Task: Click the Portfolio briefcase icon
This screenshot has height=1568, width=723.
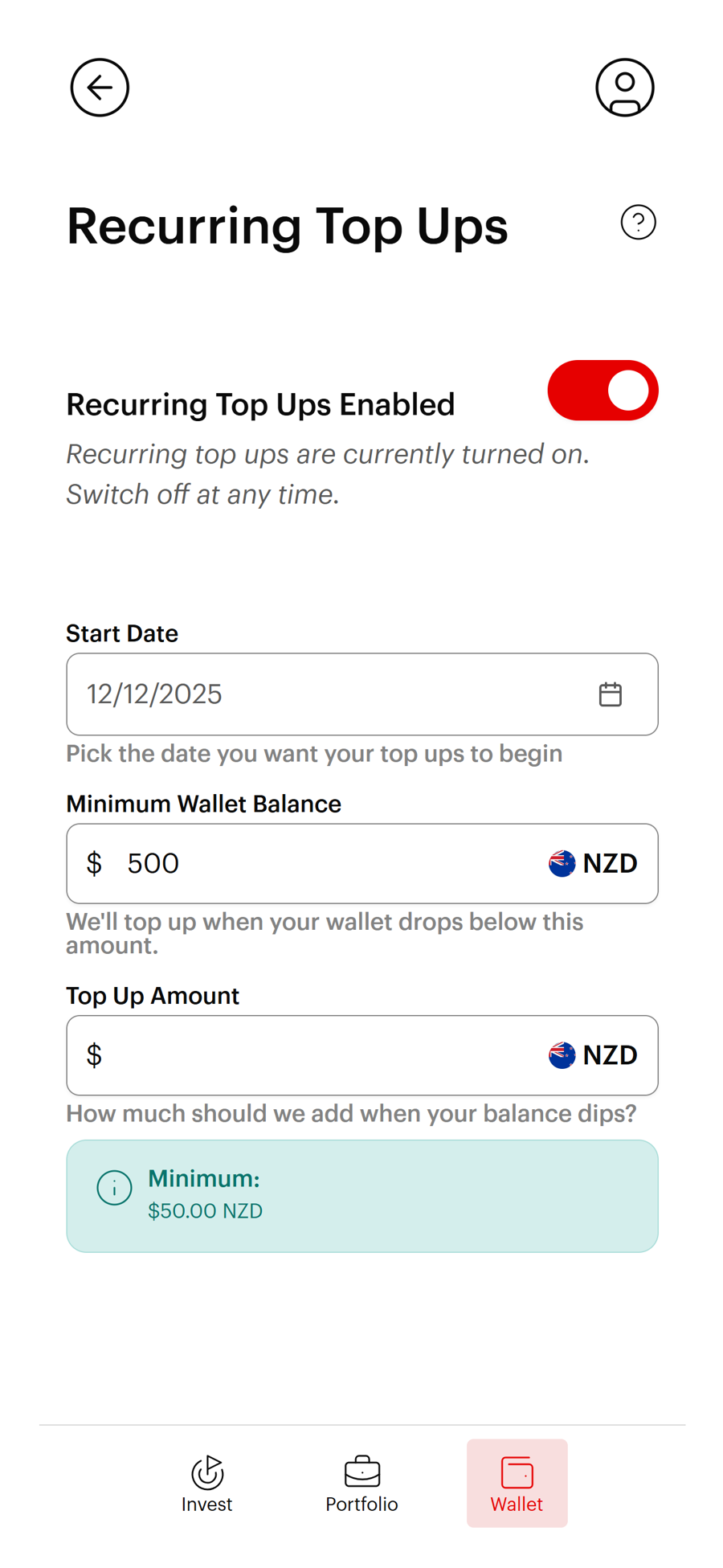Action: [x=361, y=1472]
